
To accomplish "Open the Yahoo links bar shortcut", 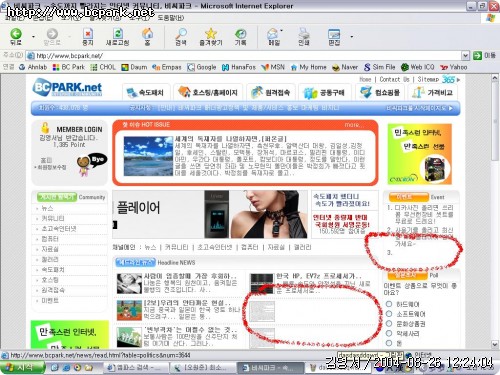I will tap(453, 67).
